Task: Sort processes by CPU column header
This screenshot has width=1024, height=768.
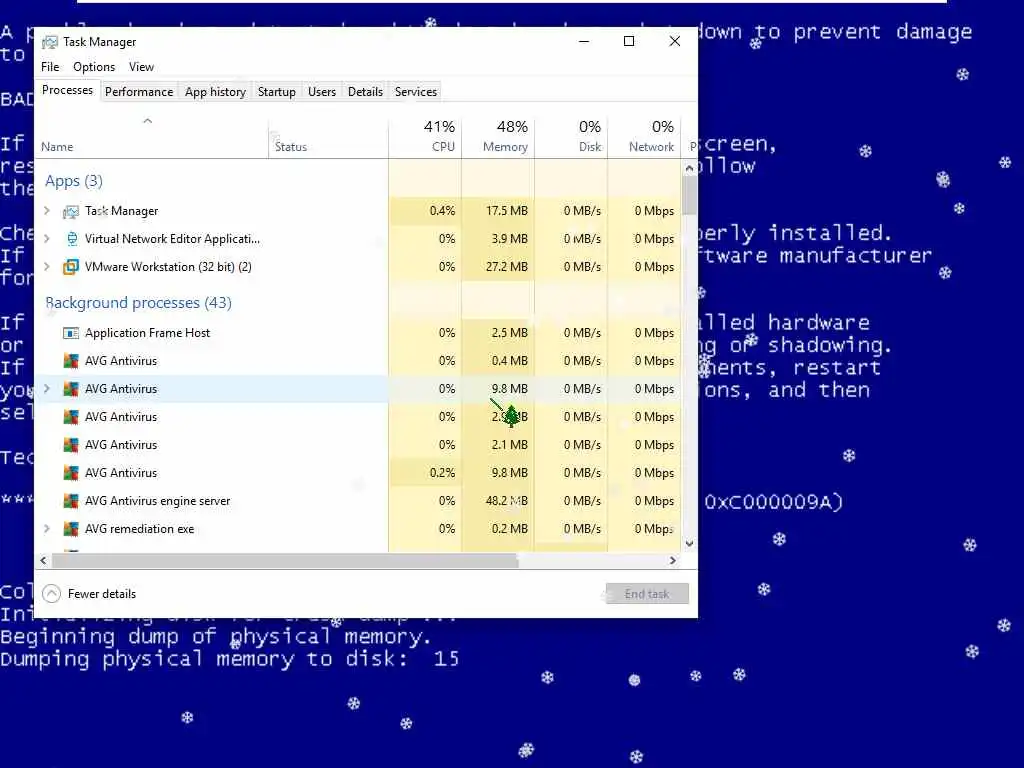Action: tap(425, 137)
